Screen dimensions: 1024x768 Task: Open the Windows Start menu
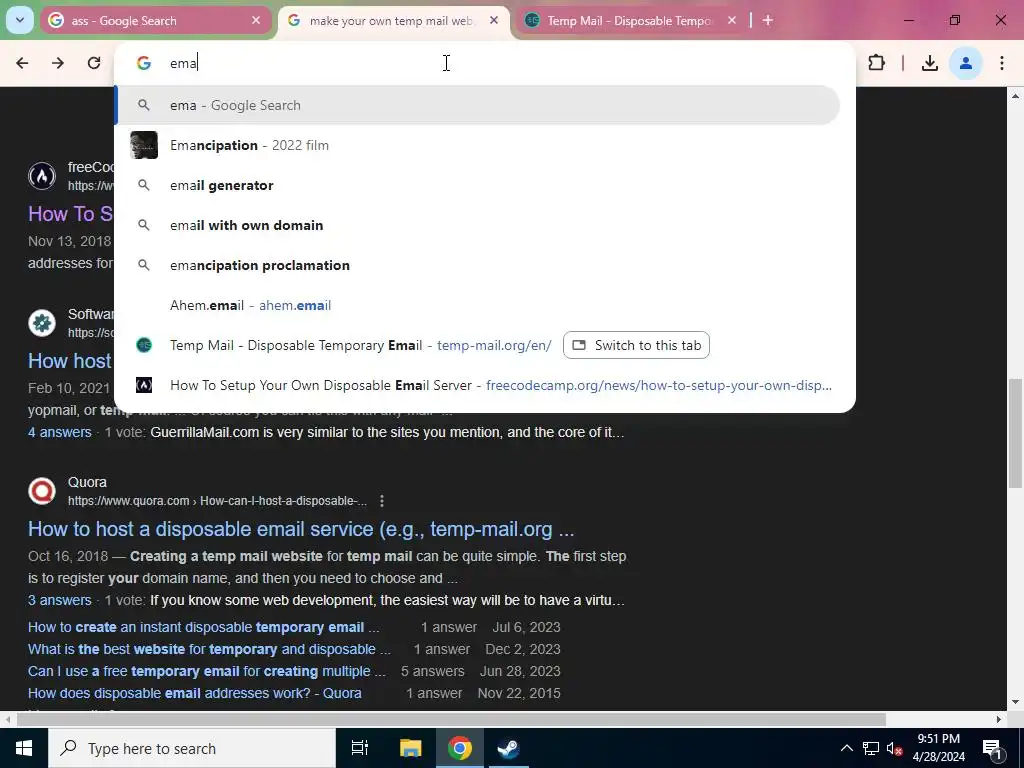point(24,748)
